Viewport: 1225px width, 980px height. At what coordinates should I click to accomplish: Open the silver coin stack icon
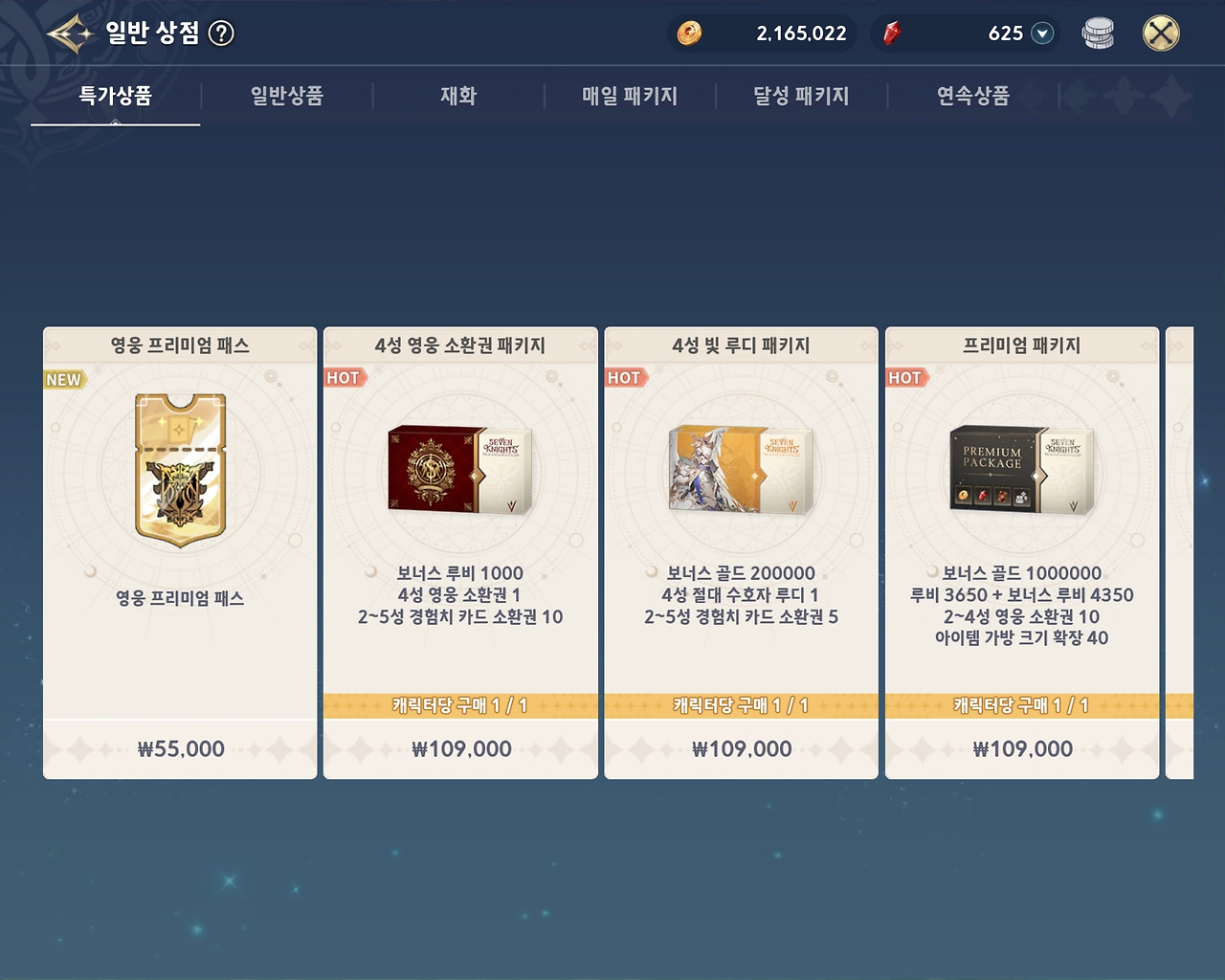1098,33
